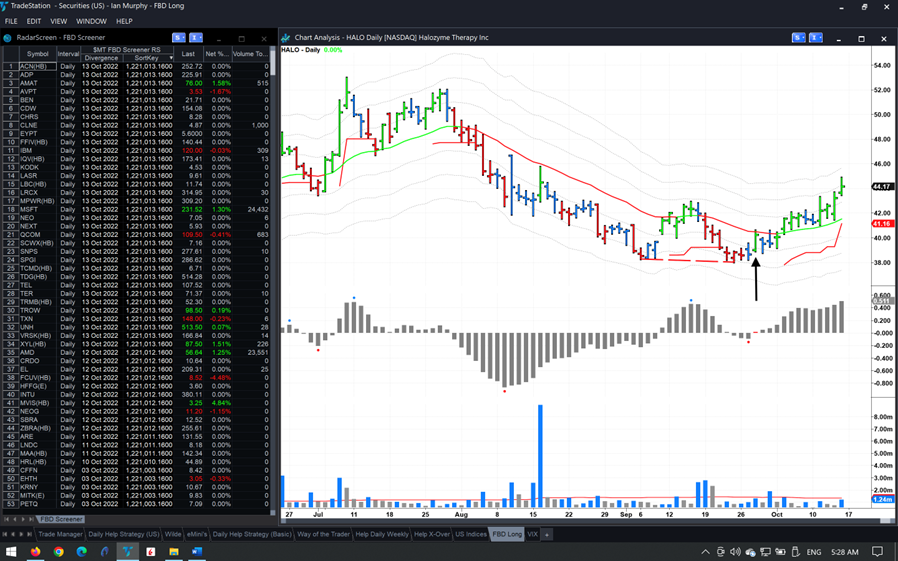Image resolution: width=898 pixels, height=561 pixels.
Task: Click the Symbol column header
Action: pyautogui.click(x=38, y=54)
